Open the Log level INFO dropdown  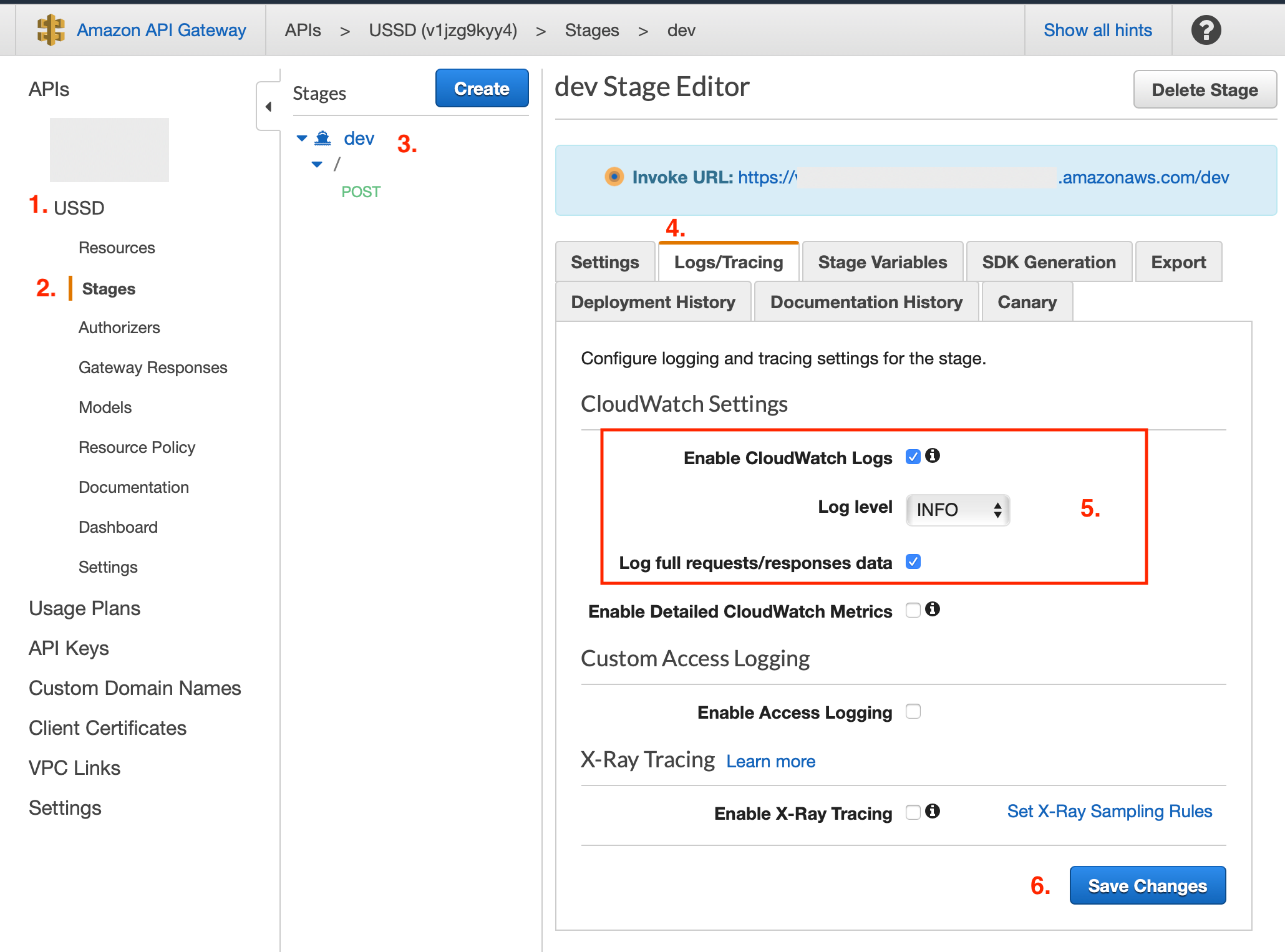point(958,510)
